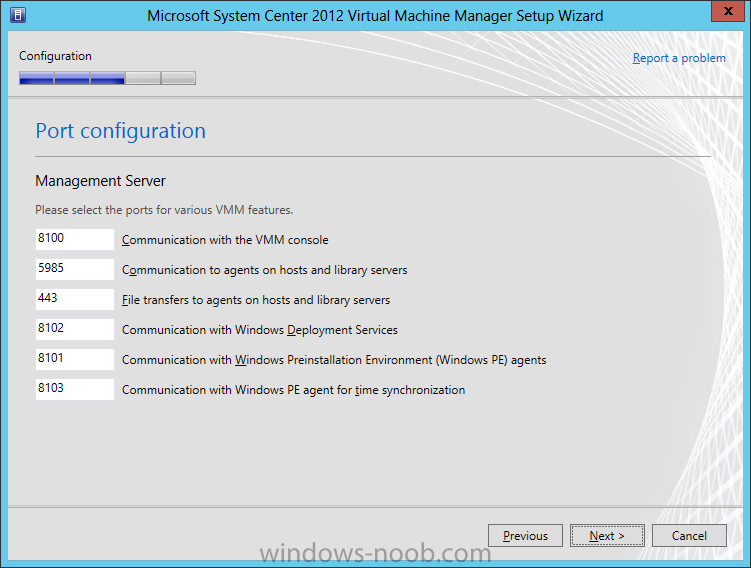Edit the agents communication port field 5985
Viewport: 751px width, 568px height.
(75, 269)
